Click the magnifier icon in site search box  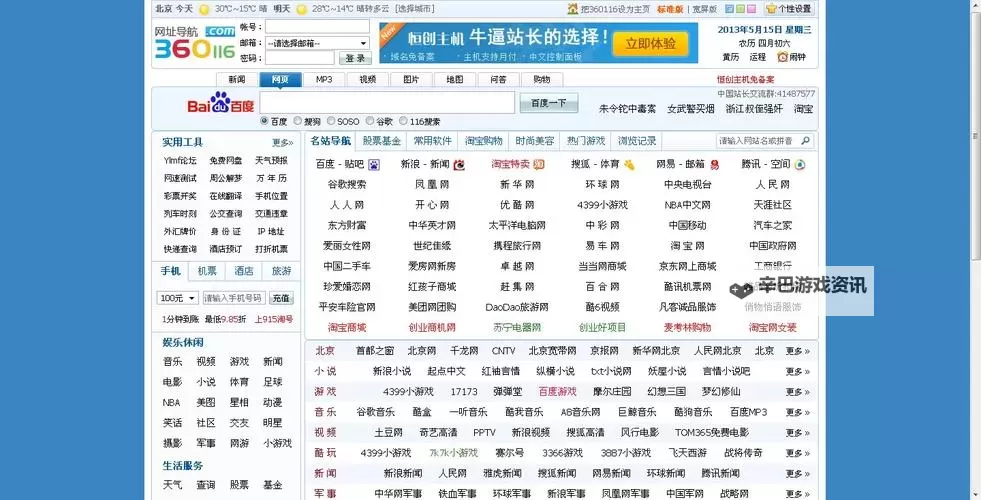806,141
